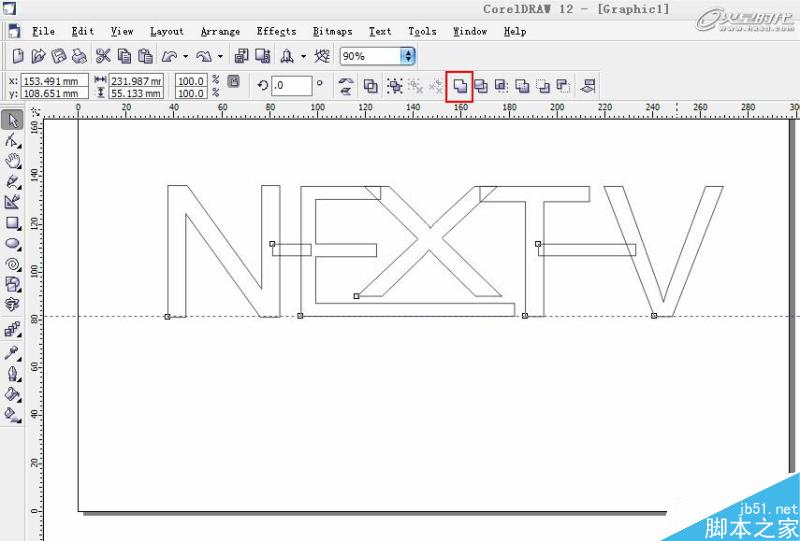Select the Ellipse tool
The height and width of the screenshot is (541, 800).
coord(12,243)
